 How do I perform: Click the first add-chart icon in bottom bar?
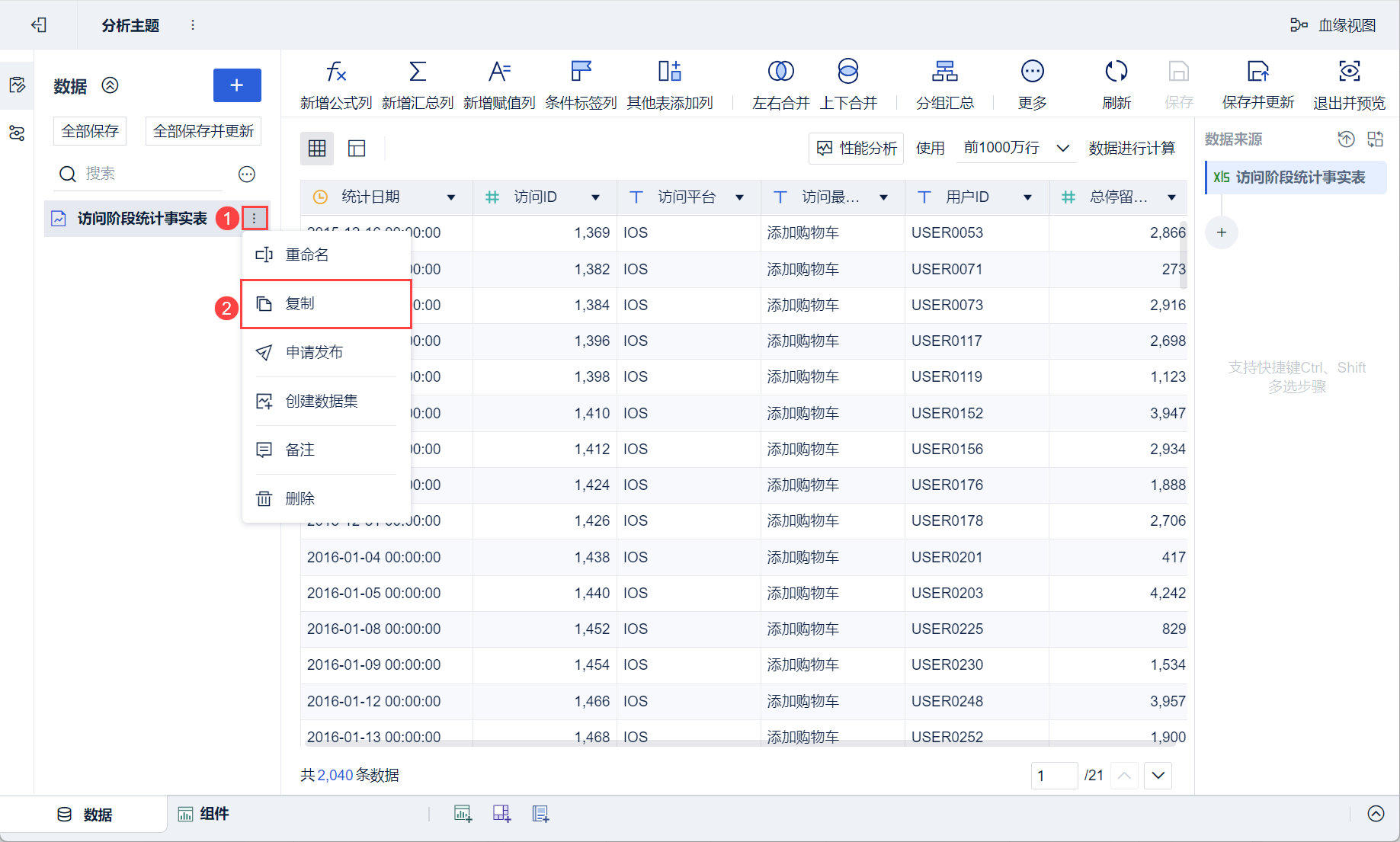click(463, 814)
